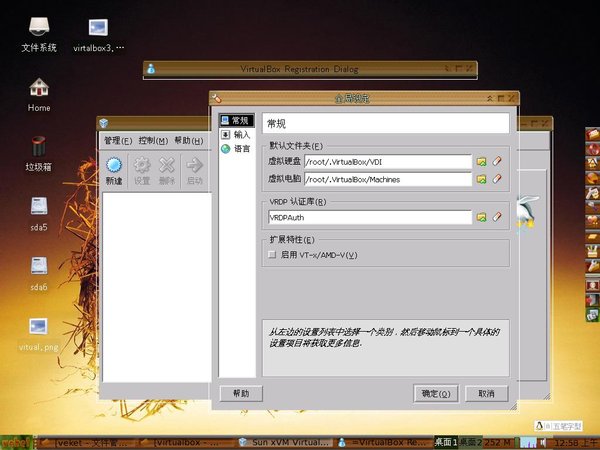Browse folder for 虚拟硬盘 path

pyautogui.click(x=481, y=161)
